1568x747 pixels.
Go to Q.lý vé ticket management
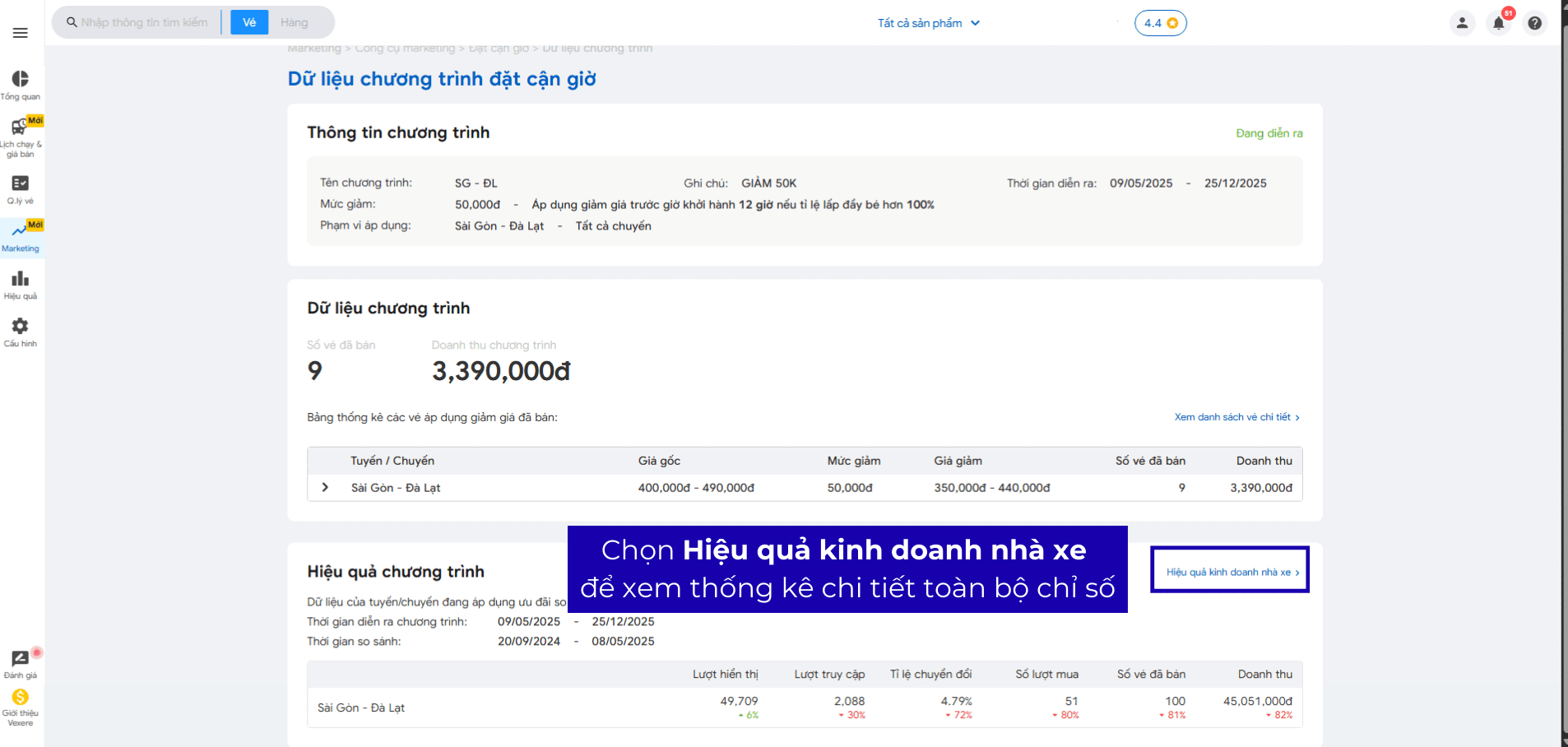click(21, 189)
